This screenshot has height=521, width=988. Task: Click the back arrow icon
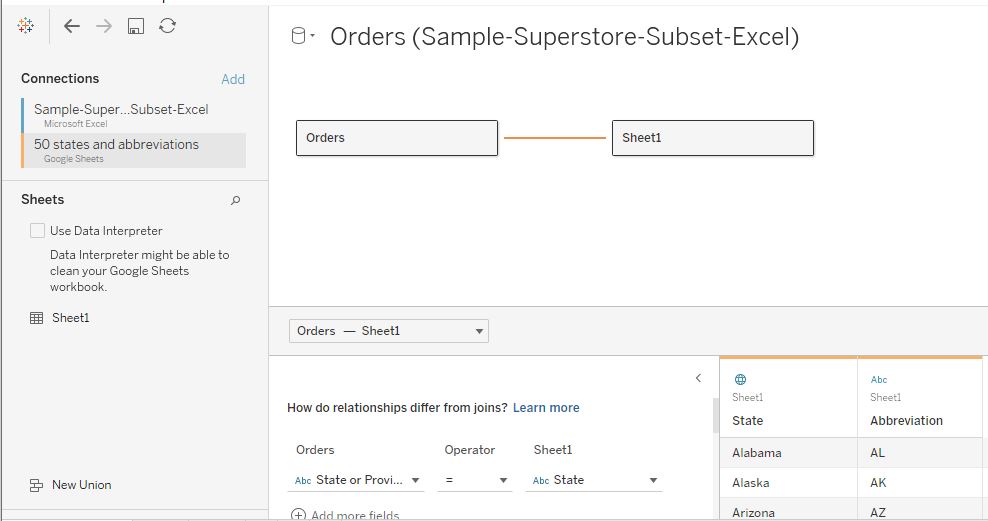click(x=72, y=26)
